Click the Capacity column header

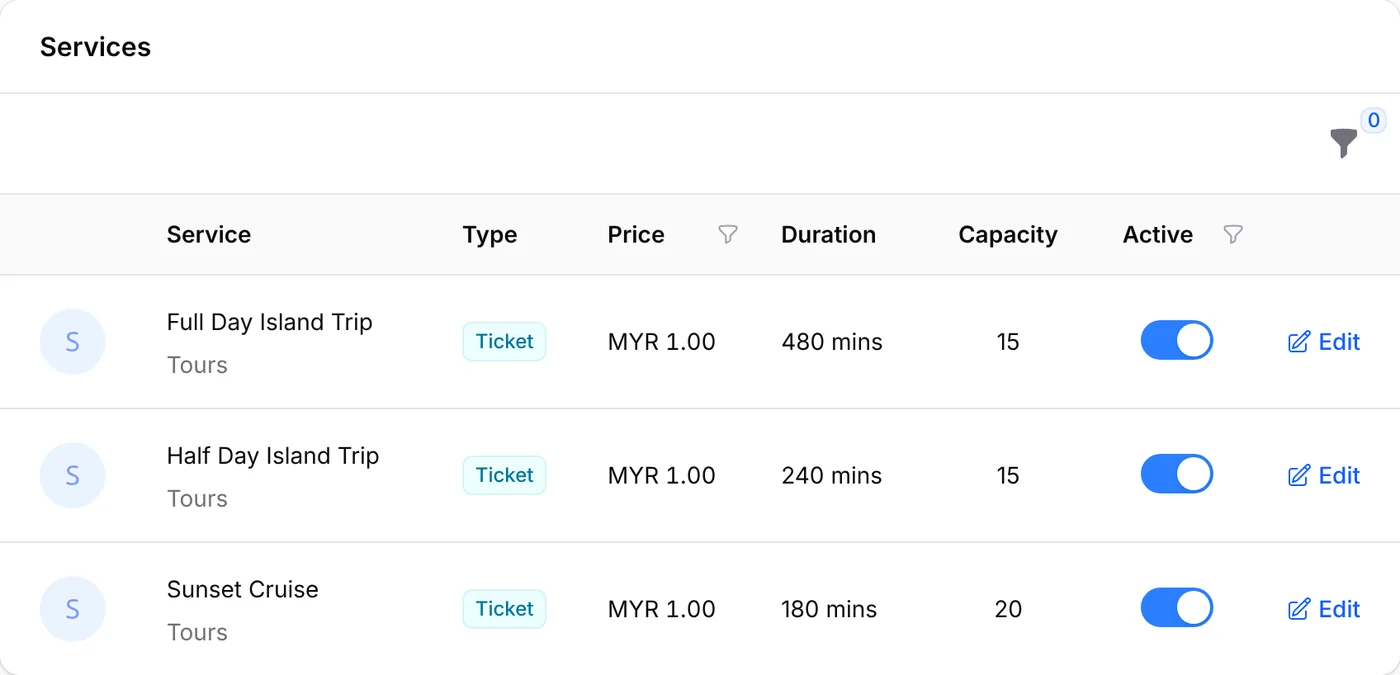(x=1008, y=235)
